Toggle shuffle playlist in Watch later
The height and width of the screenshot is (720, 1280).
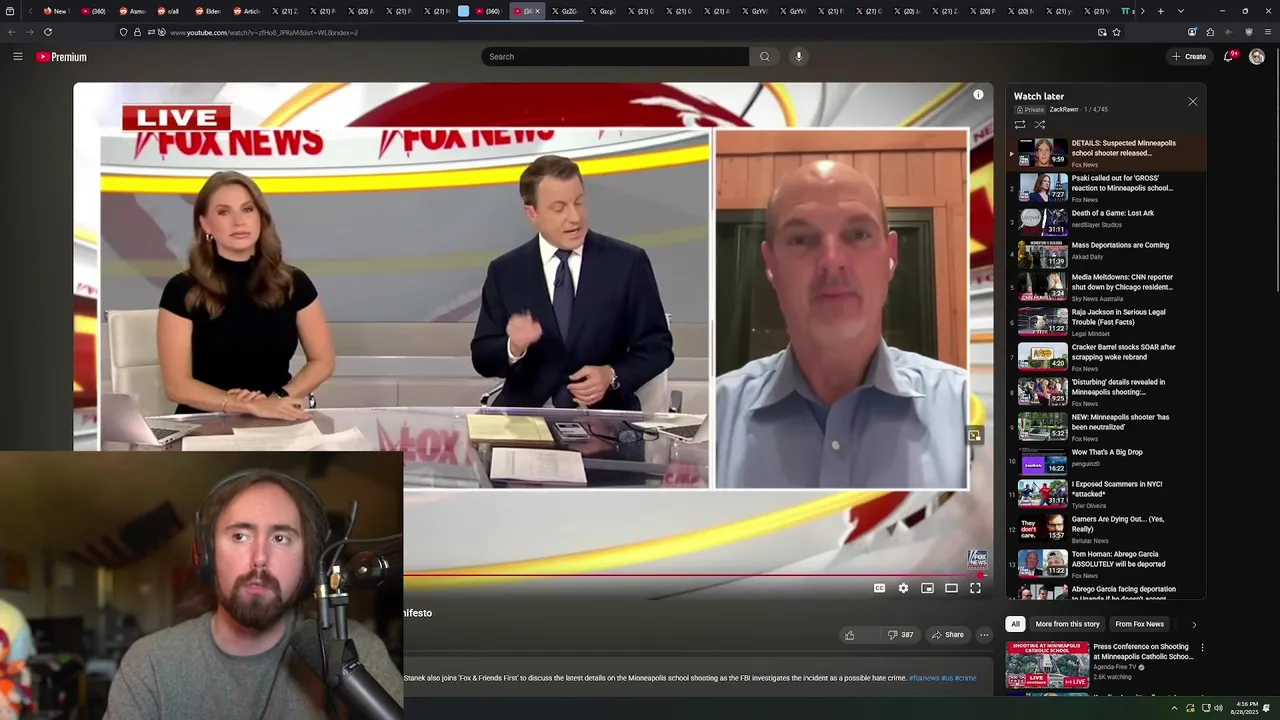pyautogui.click(x=1040, y=125)
